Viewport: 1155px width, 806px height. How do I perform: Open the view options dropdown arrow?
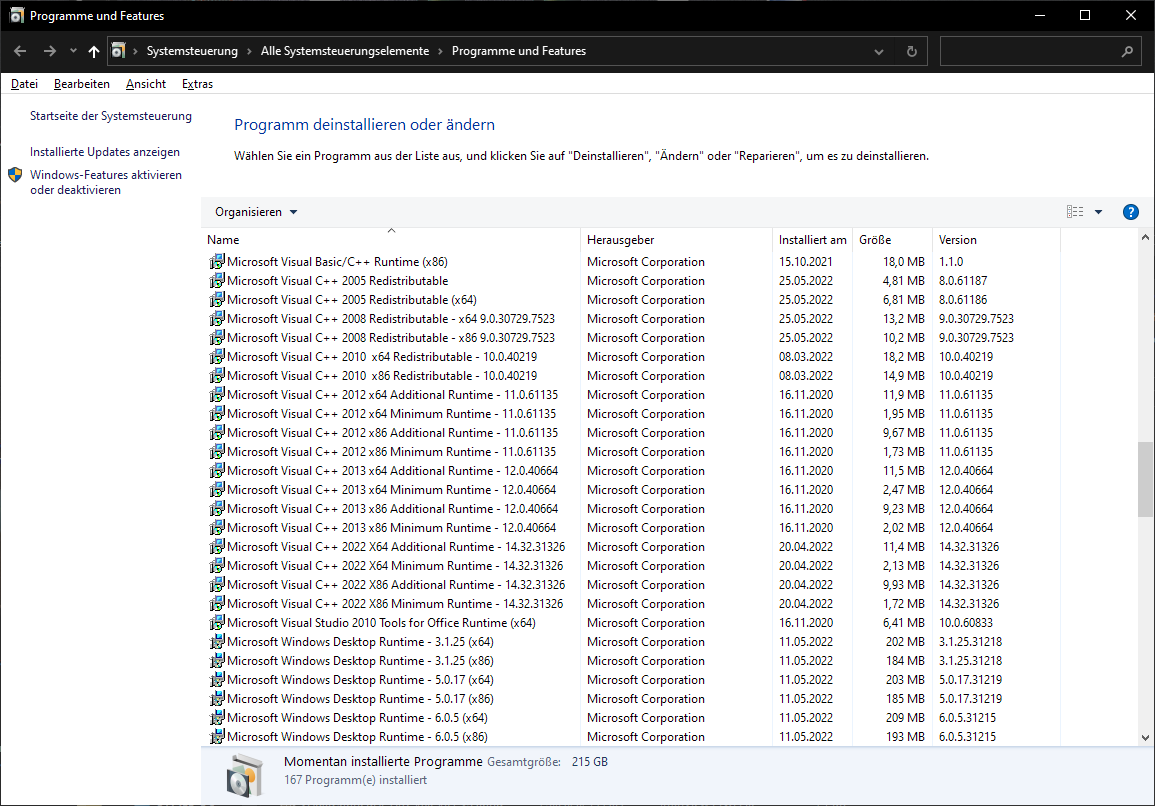[x=1098, y=212]
